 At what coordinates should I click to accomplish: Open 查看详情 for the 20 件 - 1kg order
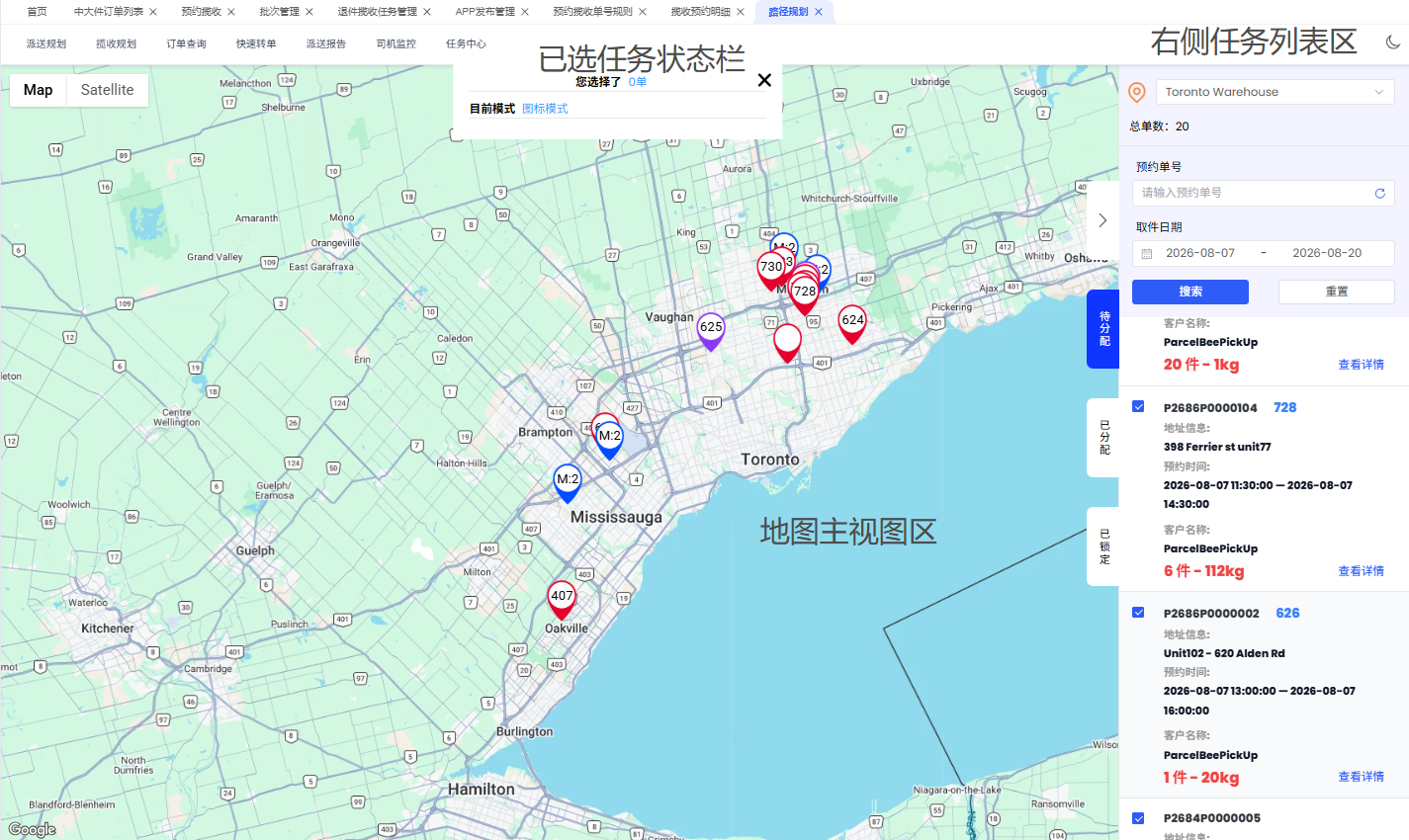(x=1361, y=365)
